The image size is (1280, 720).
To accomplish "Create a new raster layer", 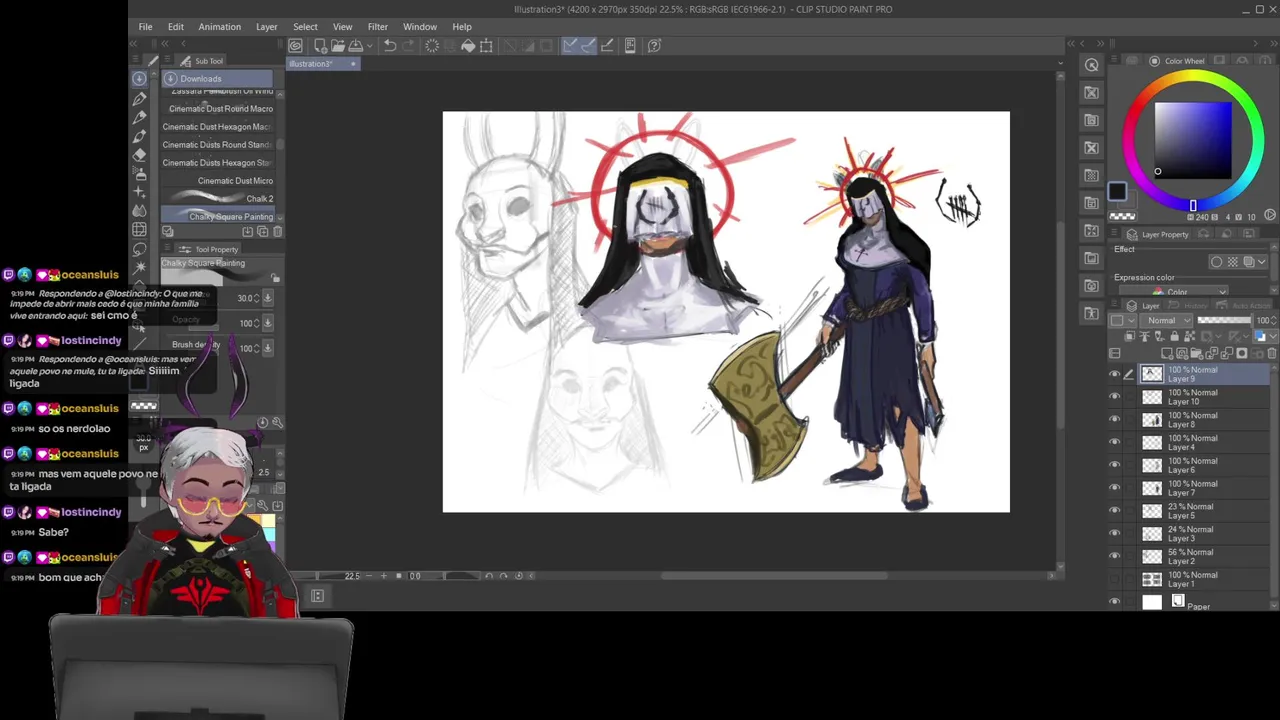I will (1166, 353).
